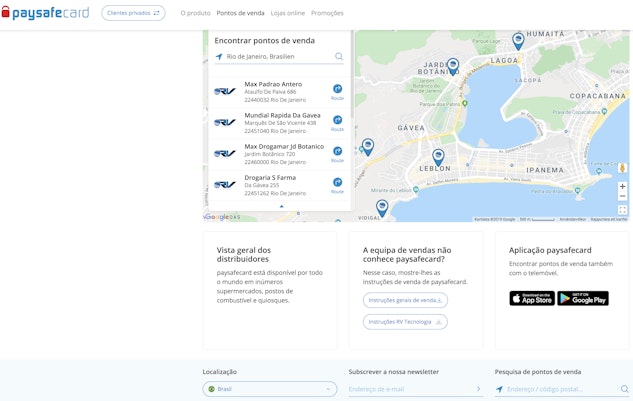Click RV logo beside Max Padrao Antero

224,92
